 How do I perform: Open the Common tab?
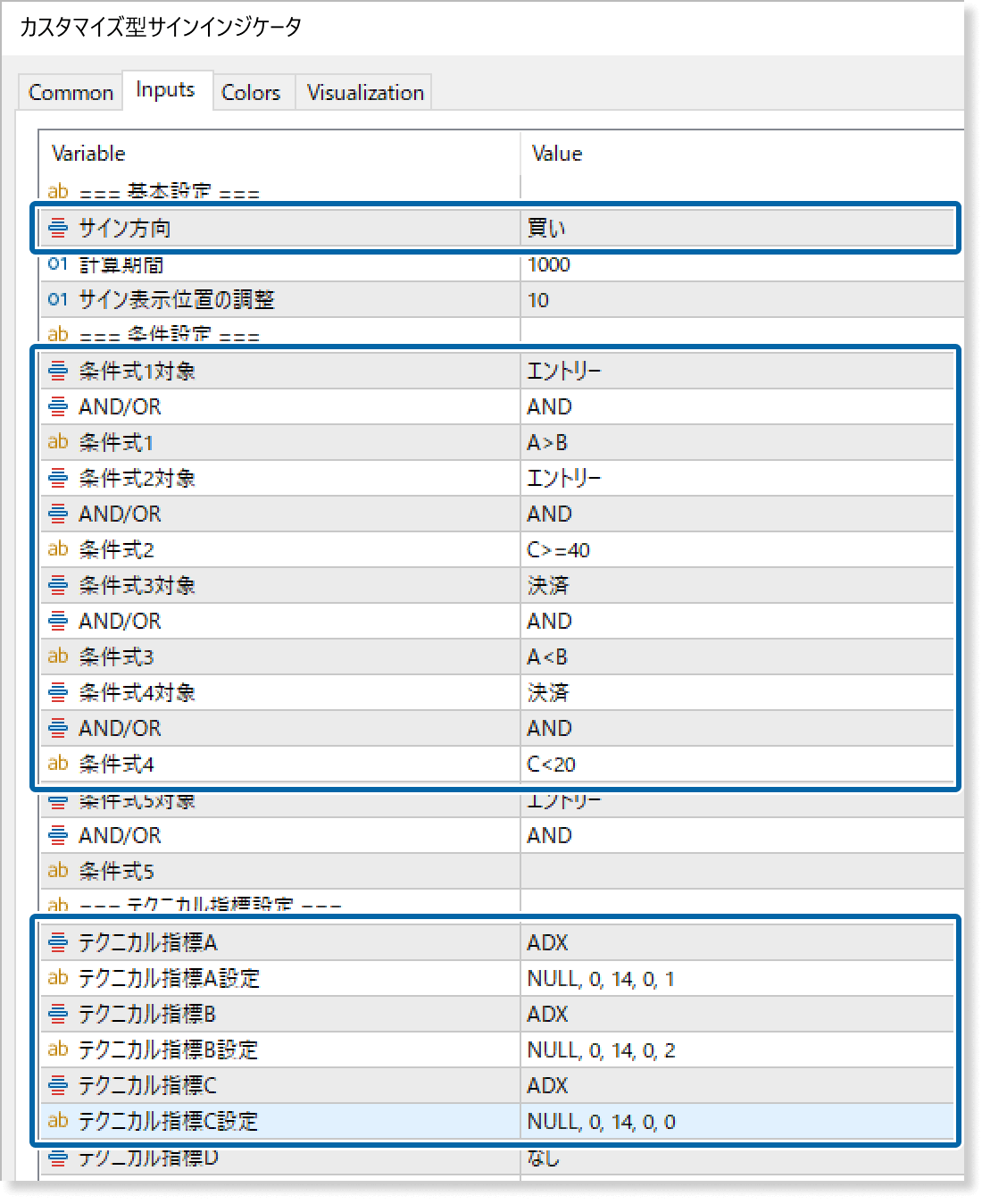[71, 91]
